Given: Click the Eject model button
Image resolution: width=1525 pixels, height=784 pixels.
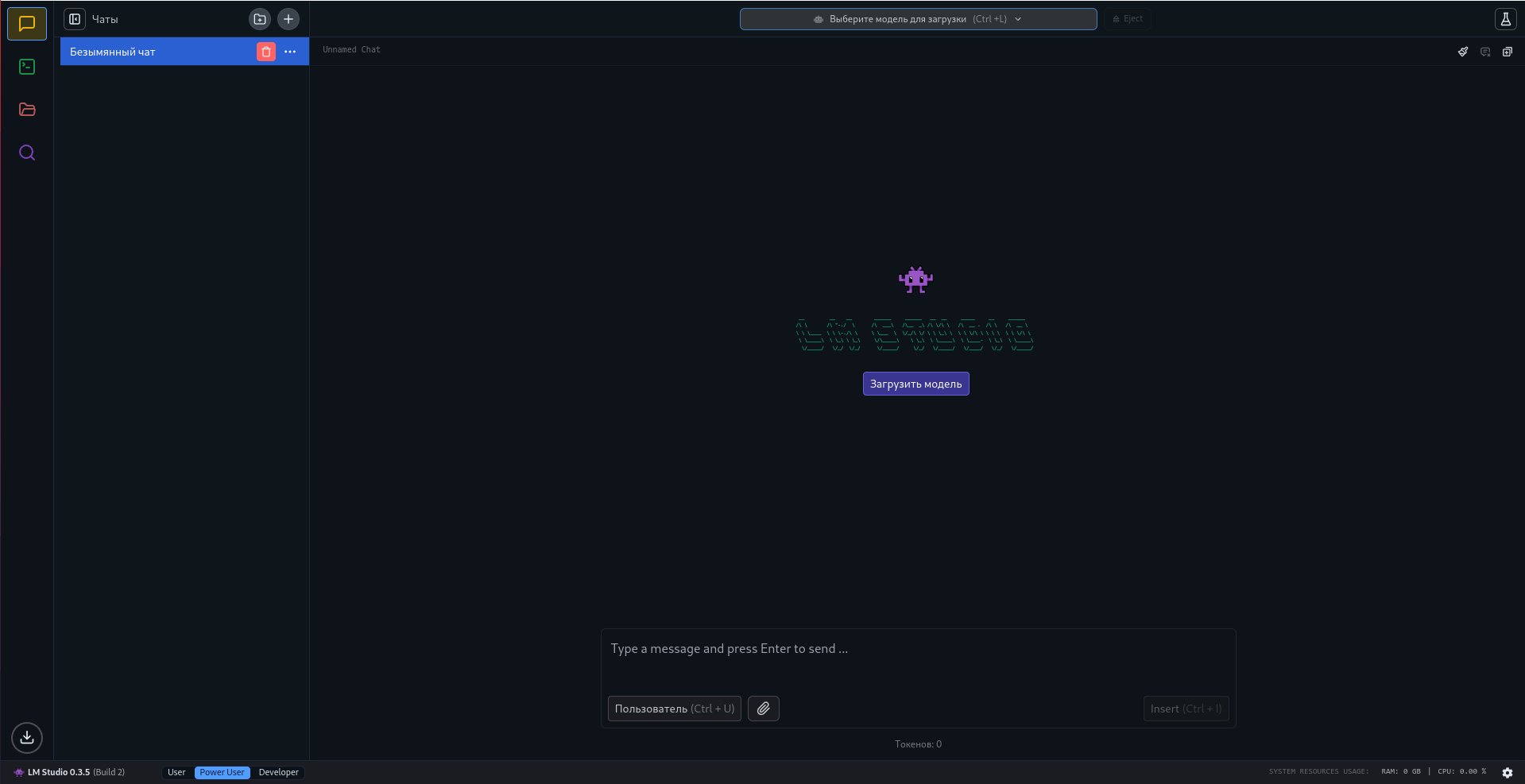Looking at the screenshot, I should click(1128, 19).
